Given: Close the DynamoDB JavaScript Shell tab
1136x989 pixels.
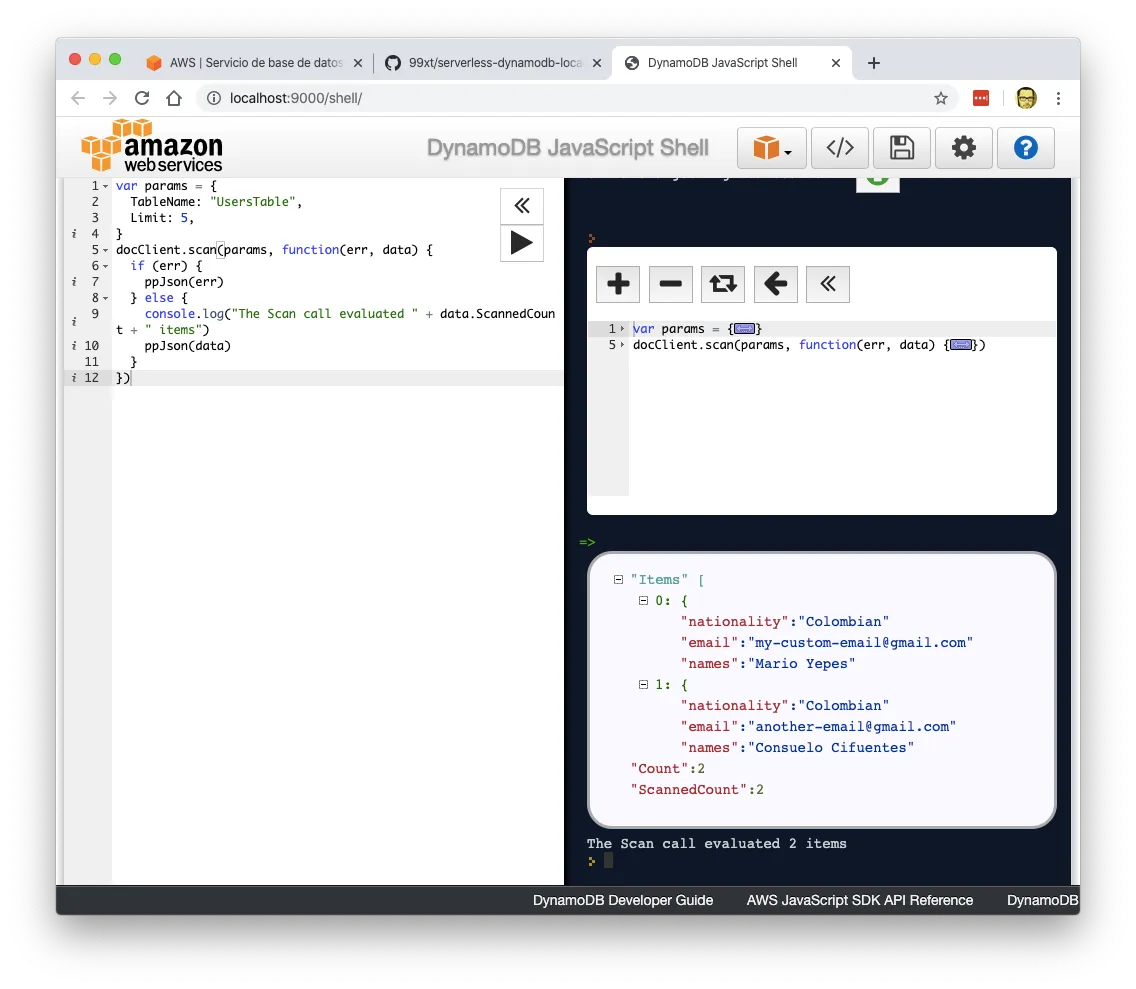Looking at the screenshot, I should [x=835, y=63].
